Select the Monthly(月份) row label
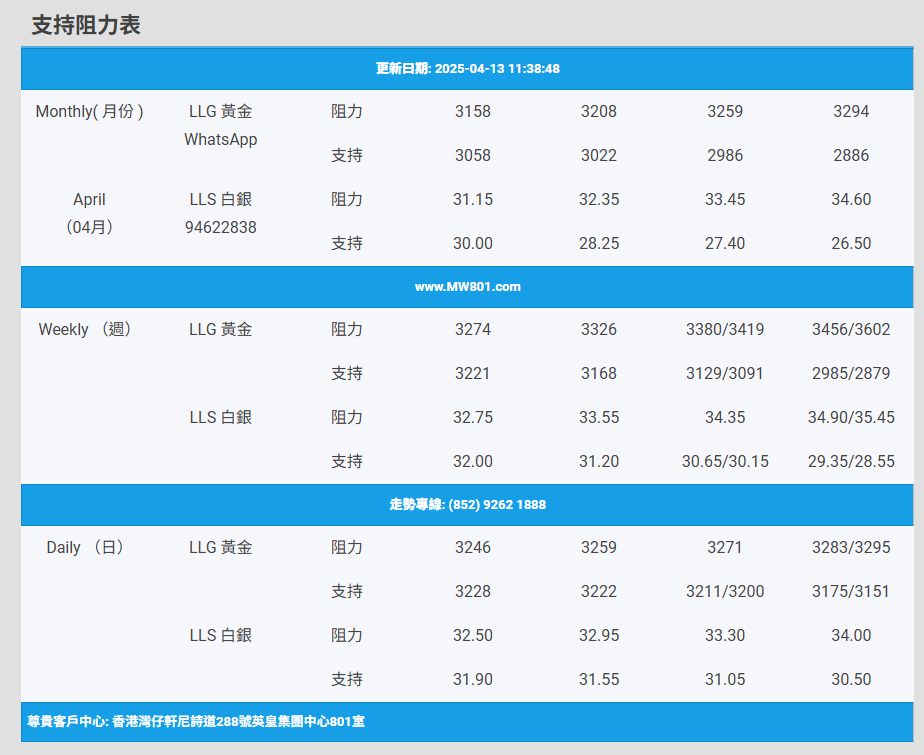The image size is (924, 755). tap(89, 112)
